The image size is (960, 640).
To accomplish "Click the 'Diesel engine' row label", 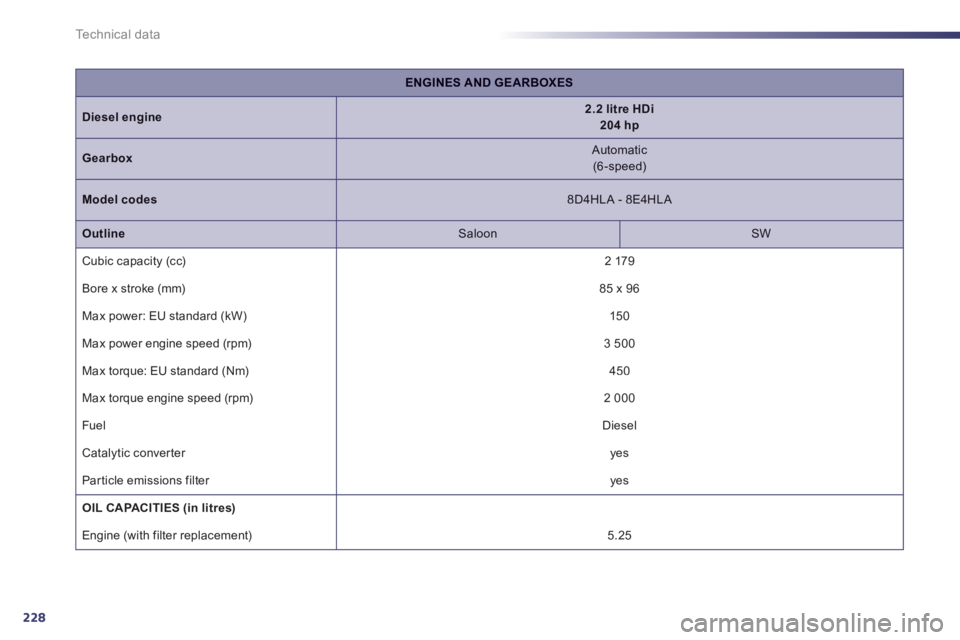I will (x=122, y=117).
